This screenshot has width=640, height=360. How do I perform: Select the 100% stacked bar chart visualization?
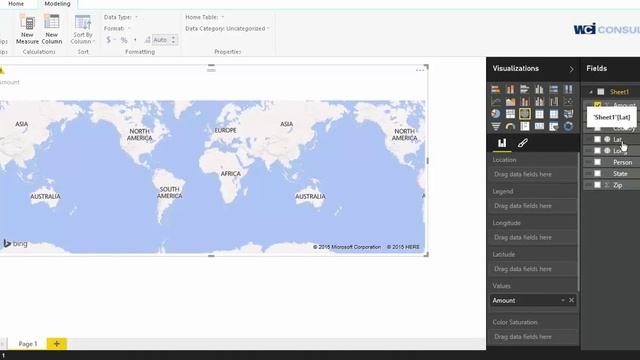point(554,89)
